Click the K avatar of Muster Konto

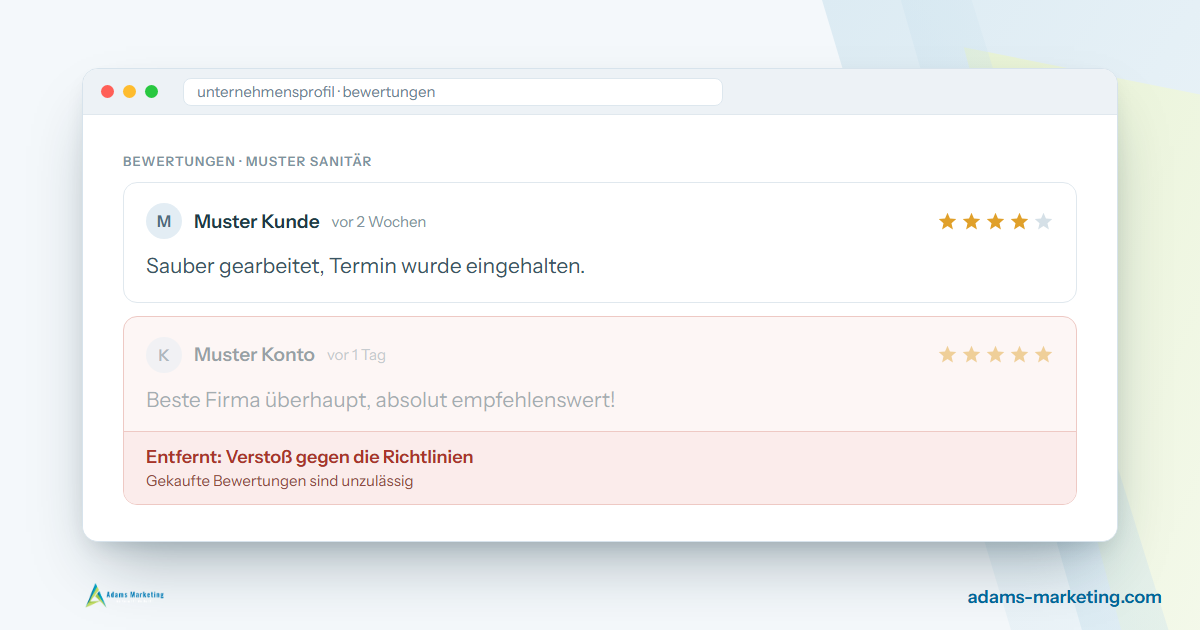(164, 355)
